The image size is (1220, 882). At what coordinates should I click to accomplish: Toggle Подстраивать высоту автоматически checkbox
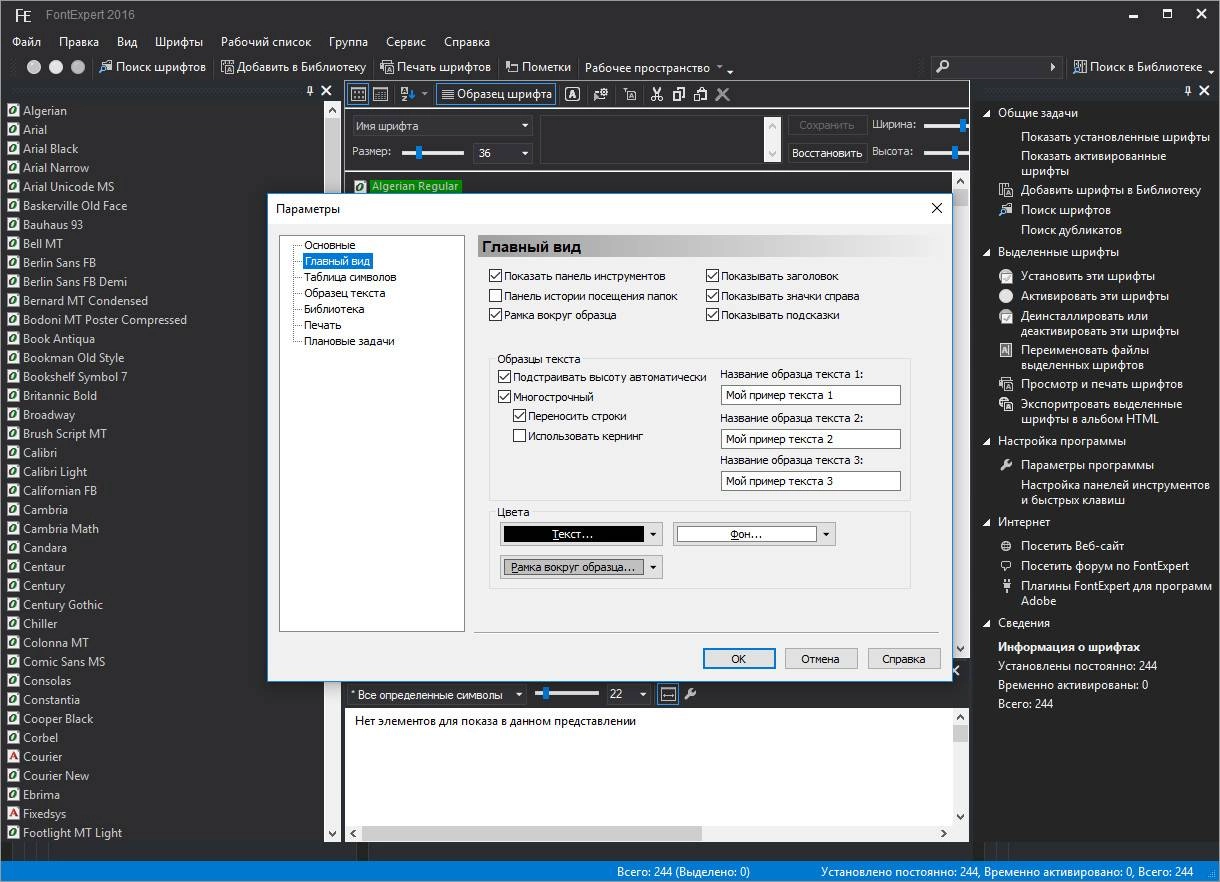504,377
